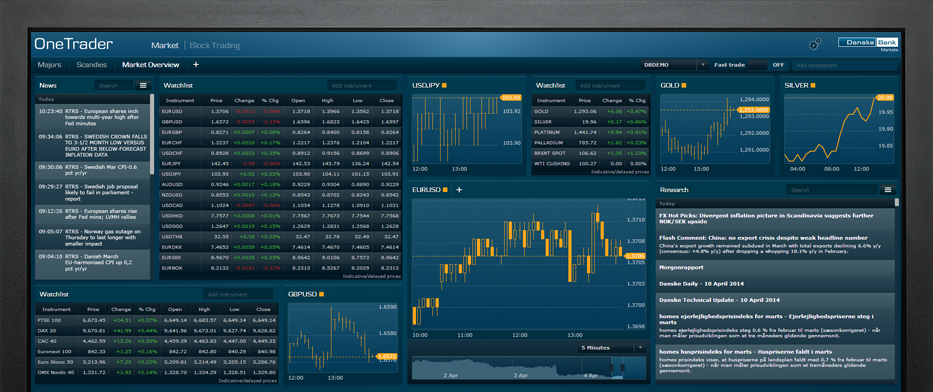The width and height of the screenshot is (933, 392).
Task: Open the DBDEMO account dropdown
Action: (675, 65)
